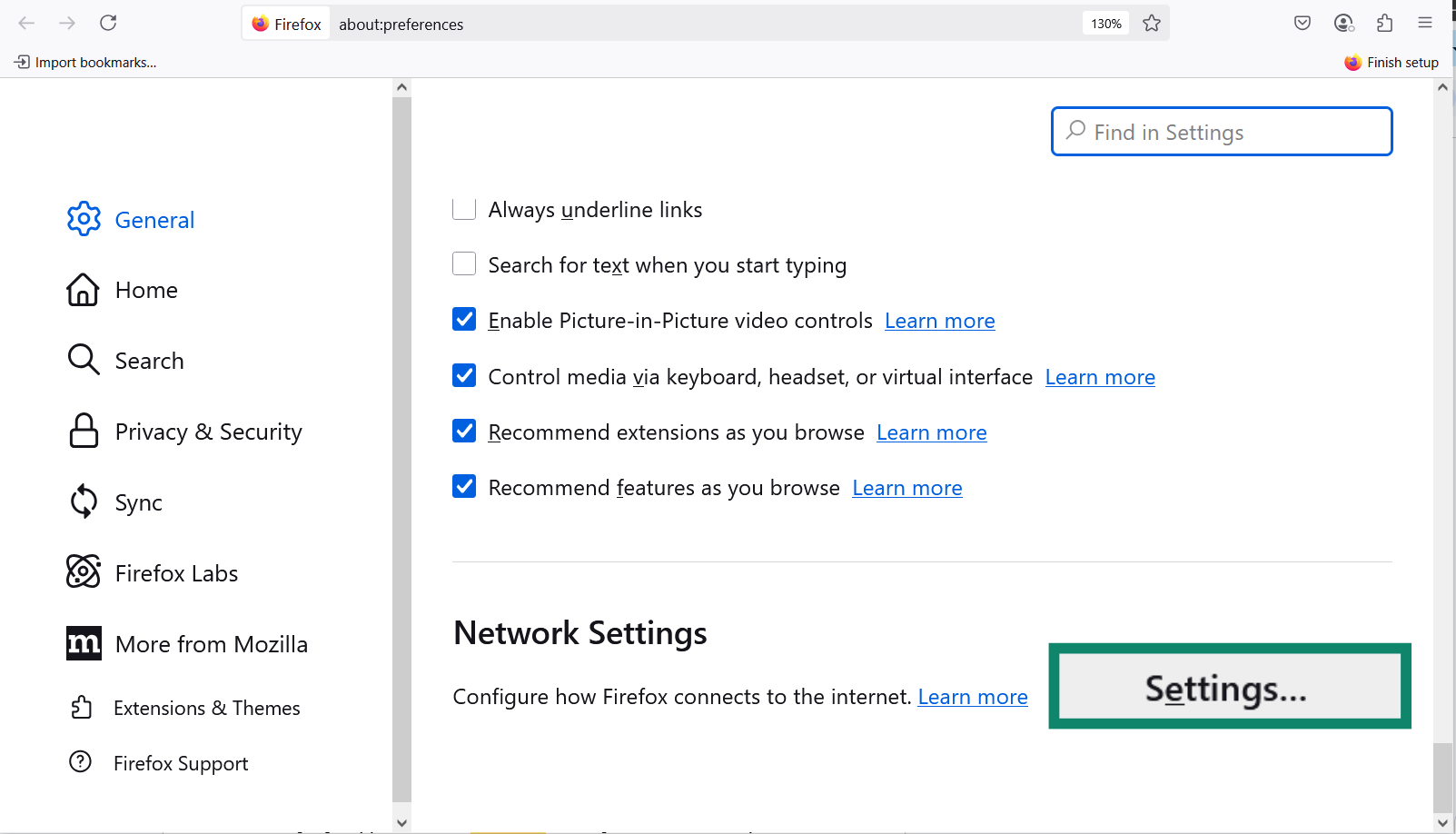Click Settings... under Network Settings
The image size is (1456, 834).
pyautogui.click(x=1228, y=687)
